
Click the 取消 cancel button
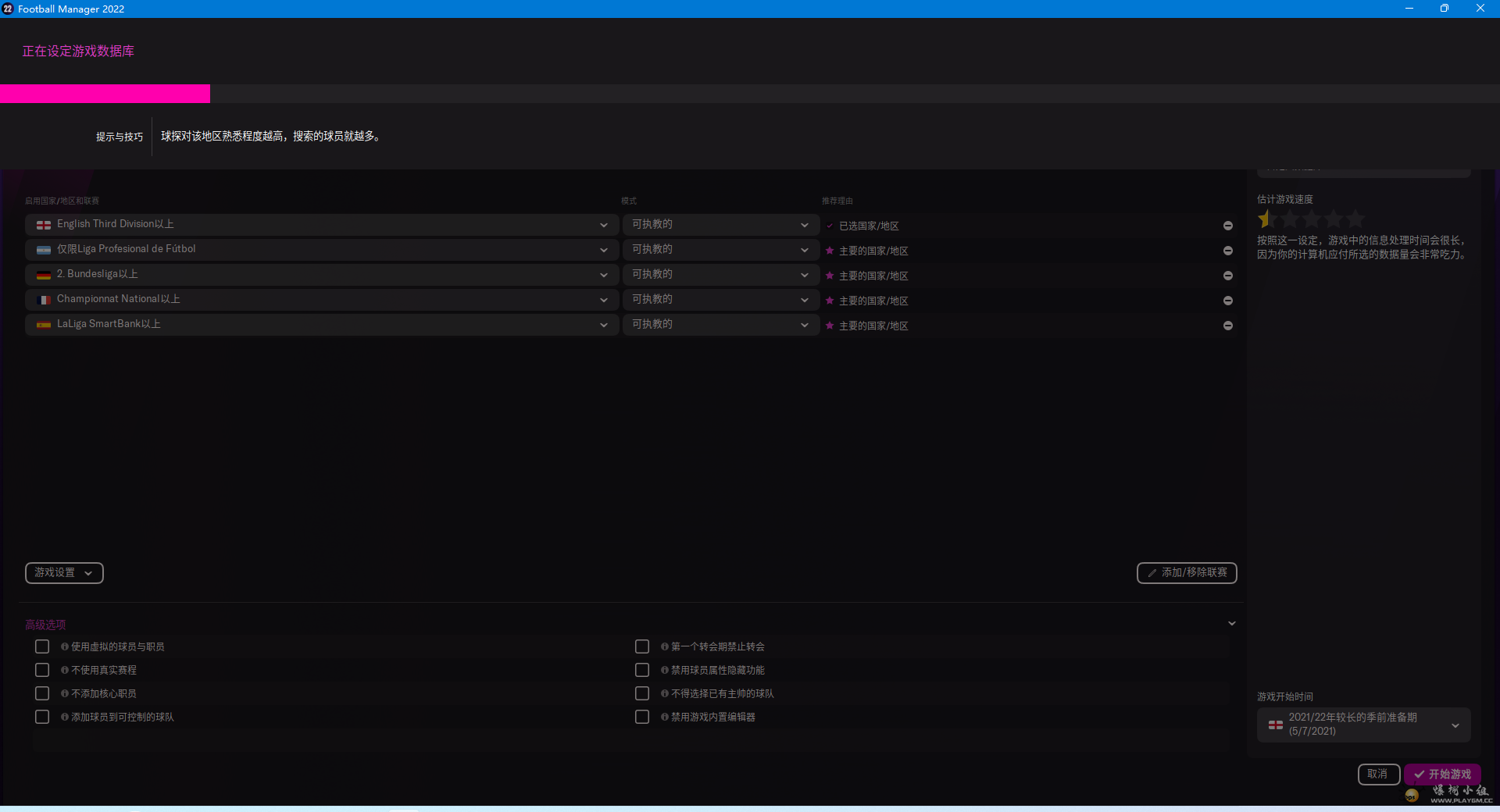click(x=1378, y=775)
